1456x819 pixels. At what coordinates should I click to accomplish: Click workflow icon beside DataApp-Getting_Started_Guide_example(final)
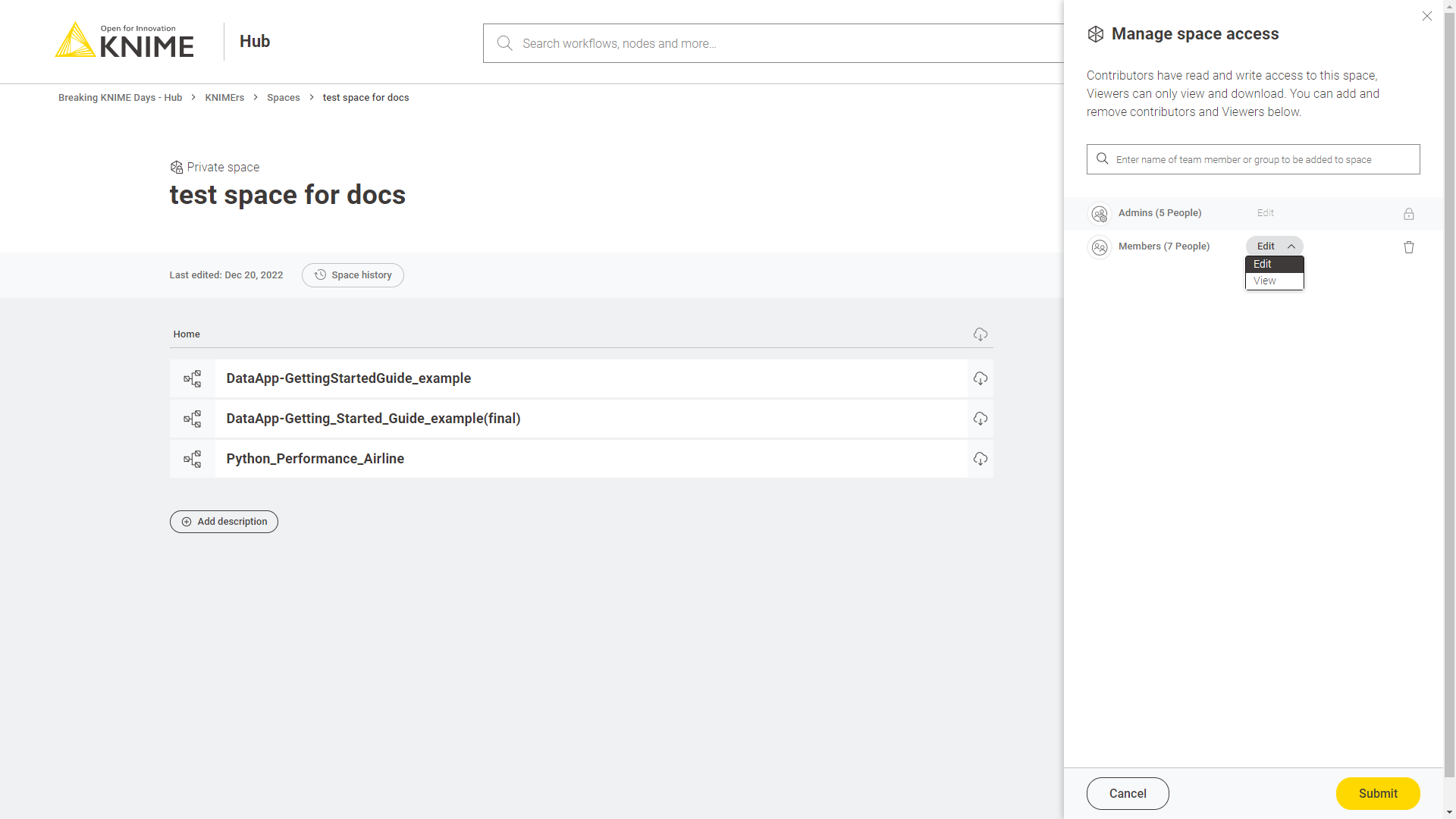[193, 419]
